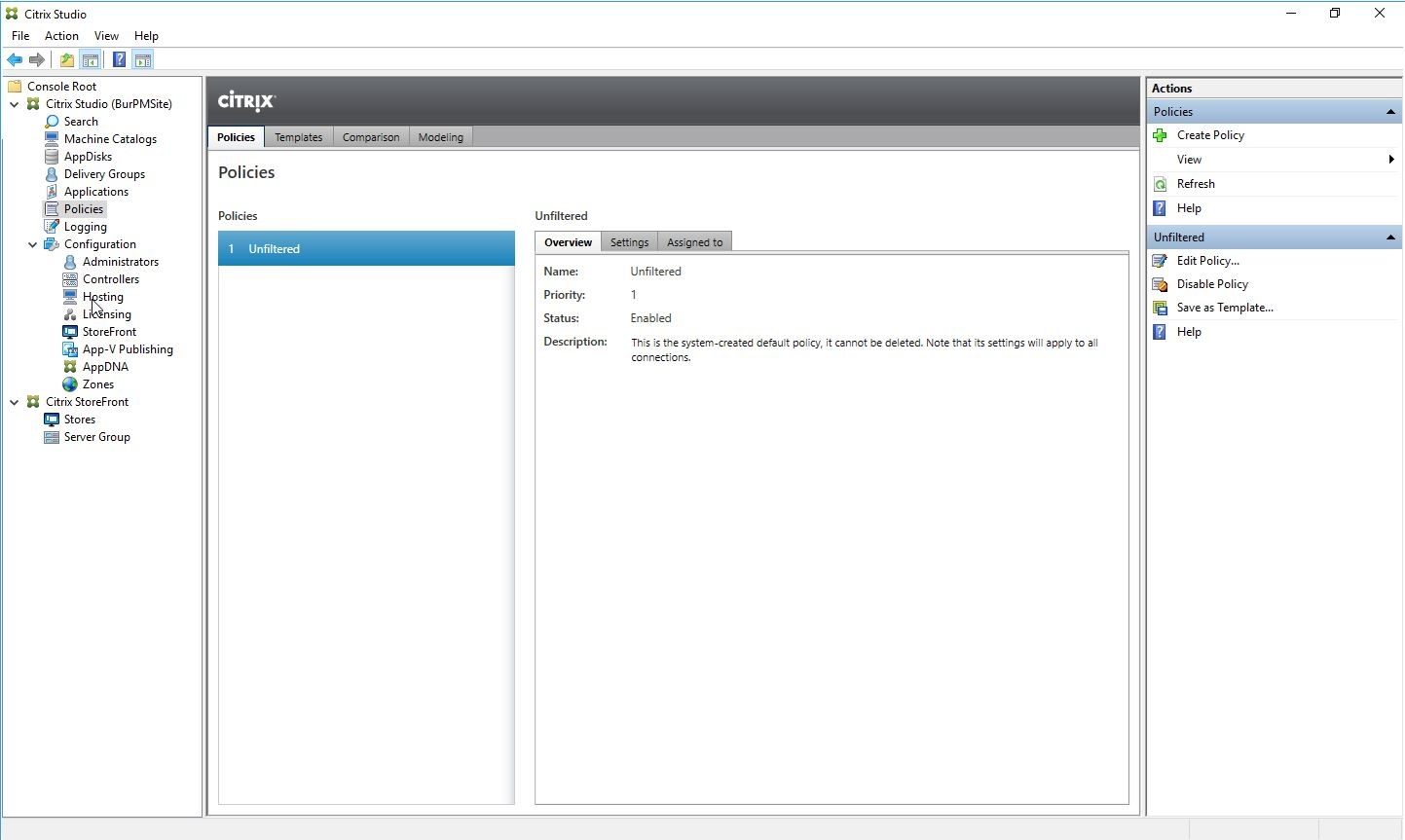Click the Stores icon under Citrix StoreFront

[52, 420]
